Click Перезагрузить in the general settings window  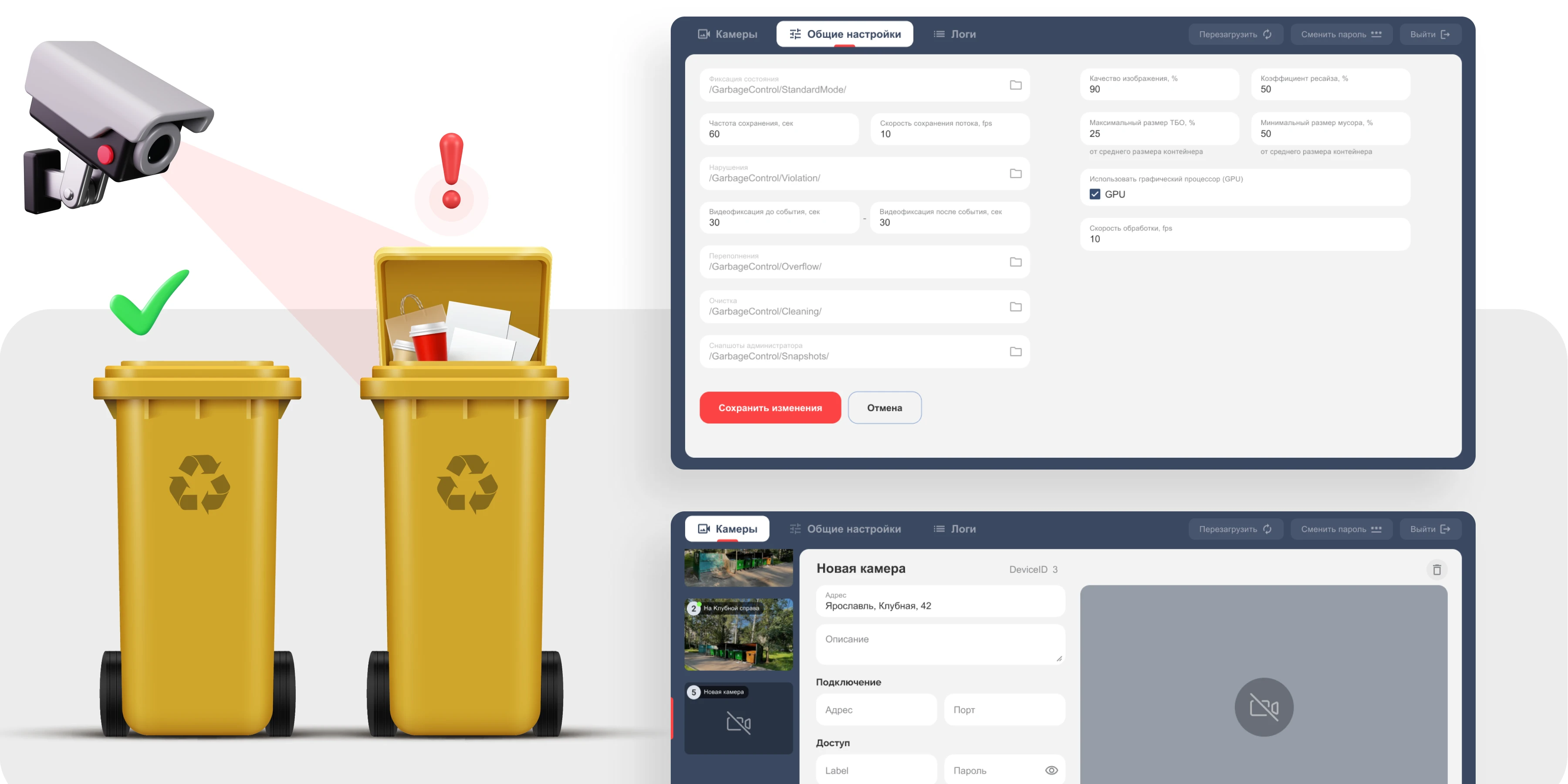tap(1236, 34)
